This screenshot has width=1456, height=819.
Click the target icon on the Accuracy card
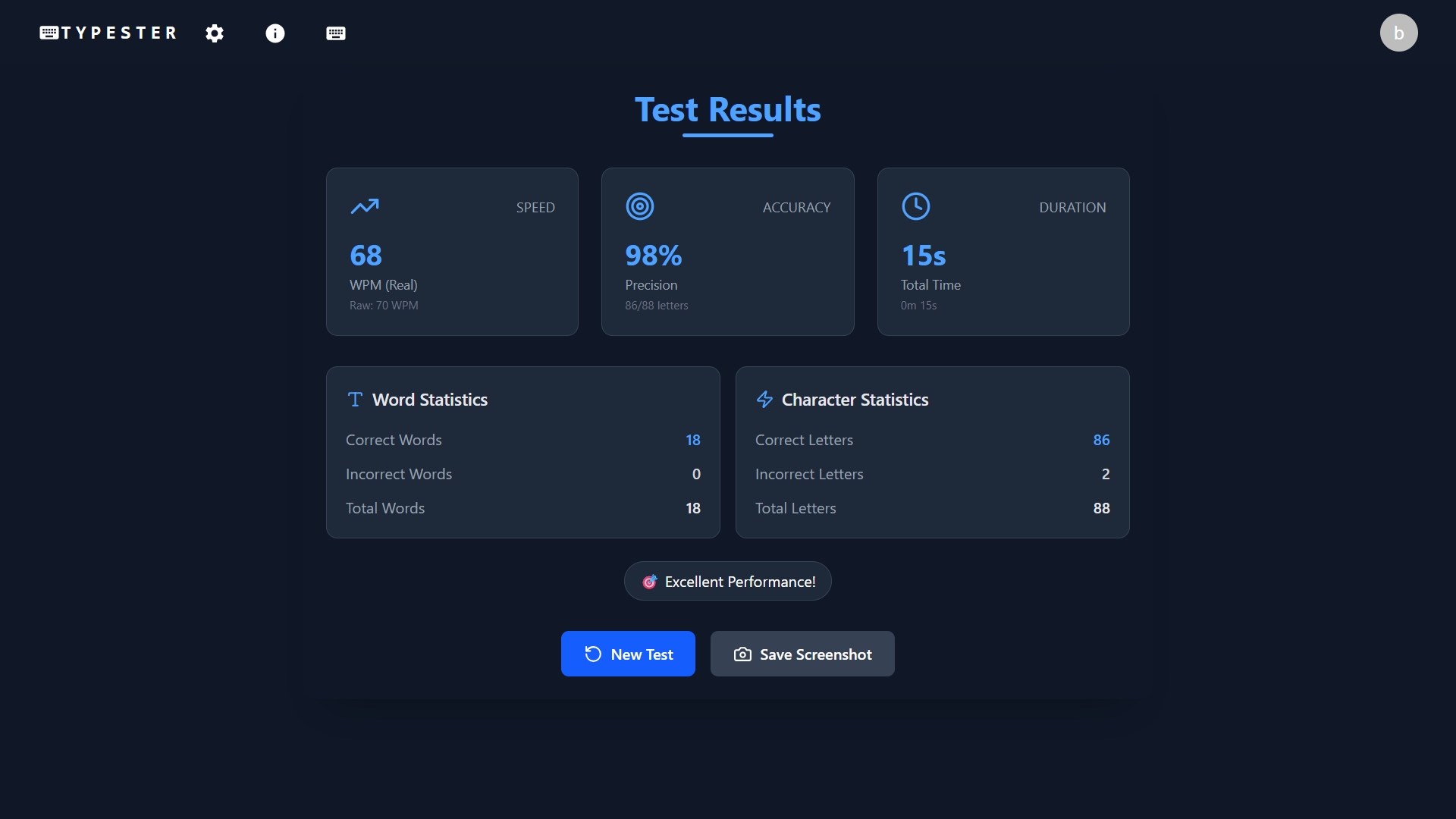639,206
